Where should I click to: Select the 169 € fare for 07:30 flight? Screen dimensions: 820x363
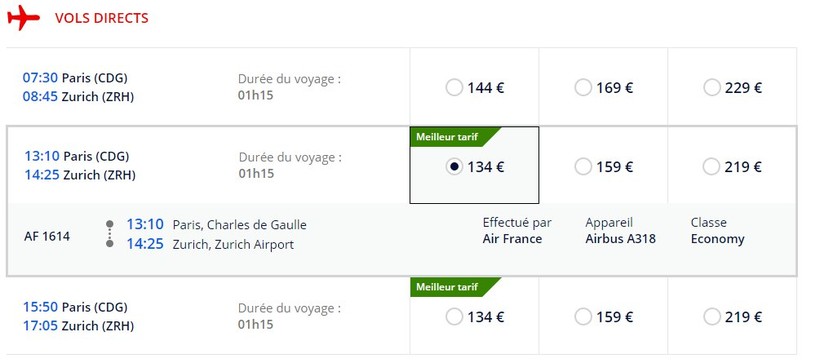[583, 87]
